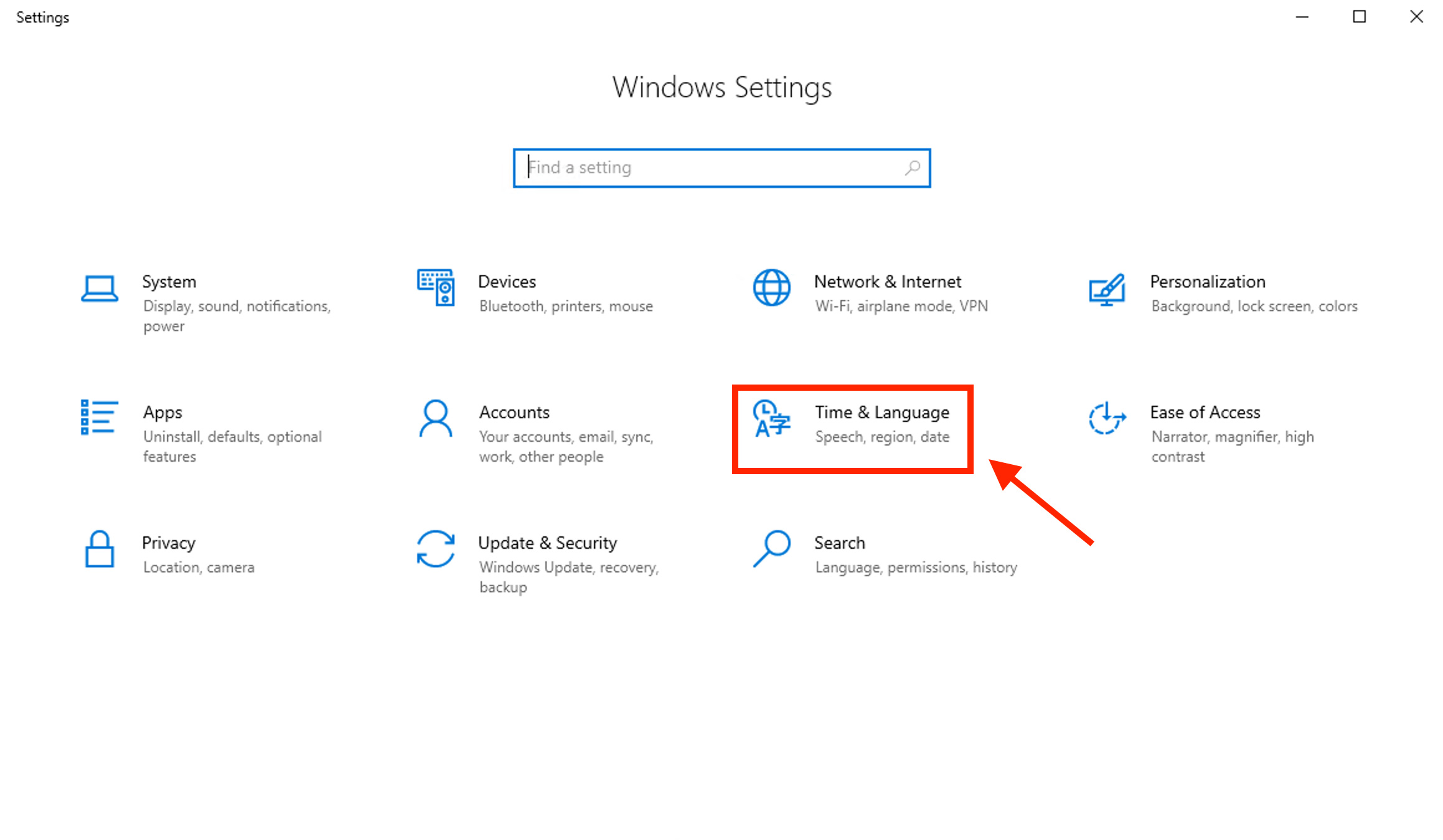Minimize the Settings window
The width and height of the screenshot is (1443, 840).
1302,17
